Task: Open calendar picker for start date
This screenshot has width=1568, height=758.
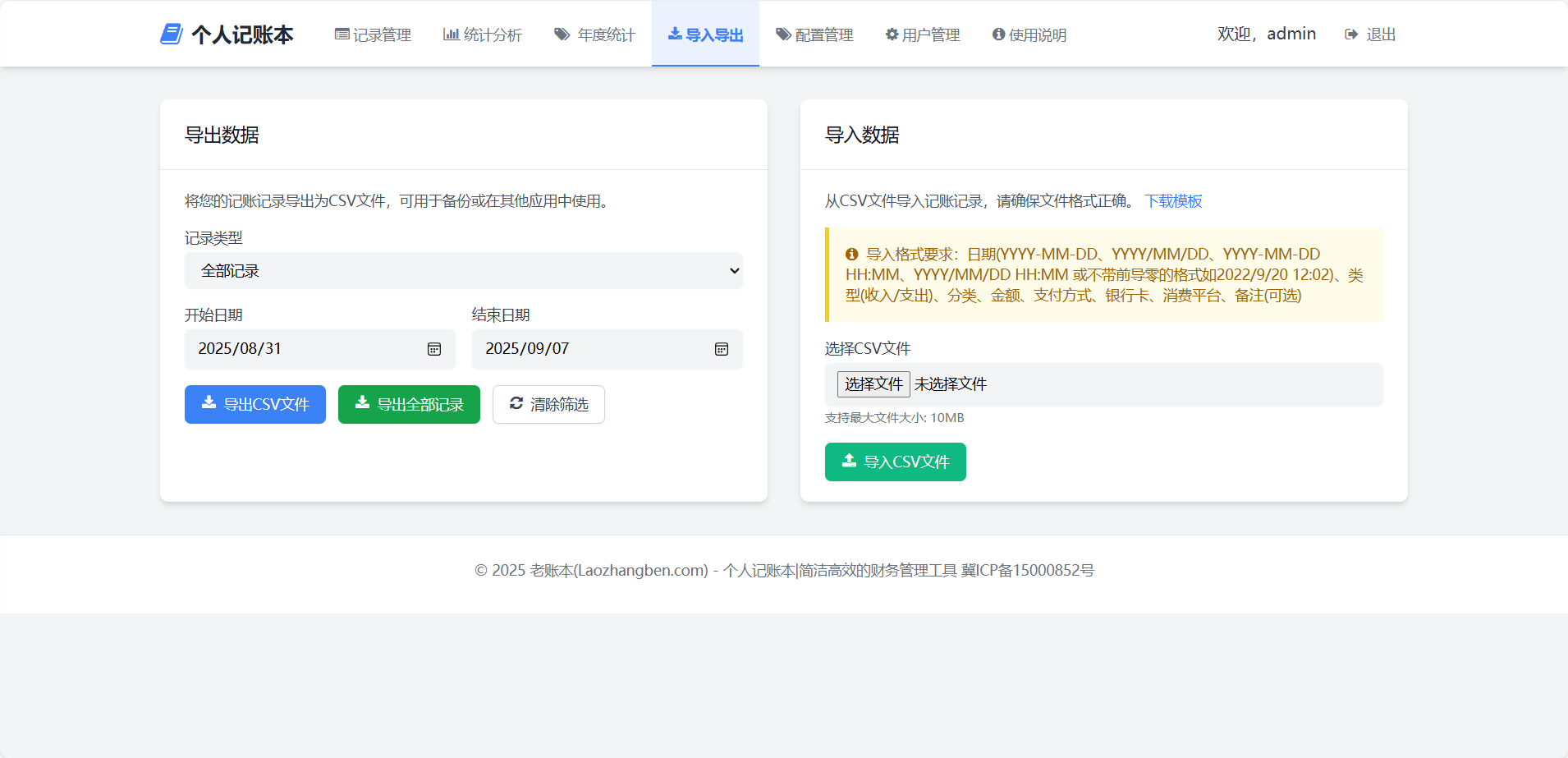Action: point(434,349)
